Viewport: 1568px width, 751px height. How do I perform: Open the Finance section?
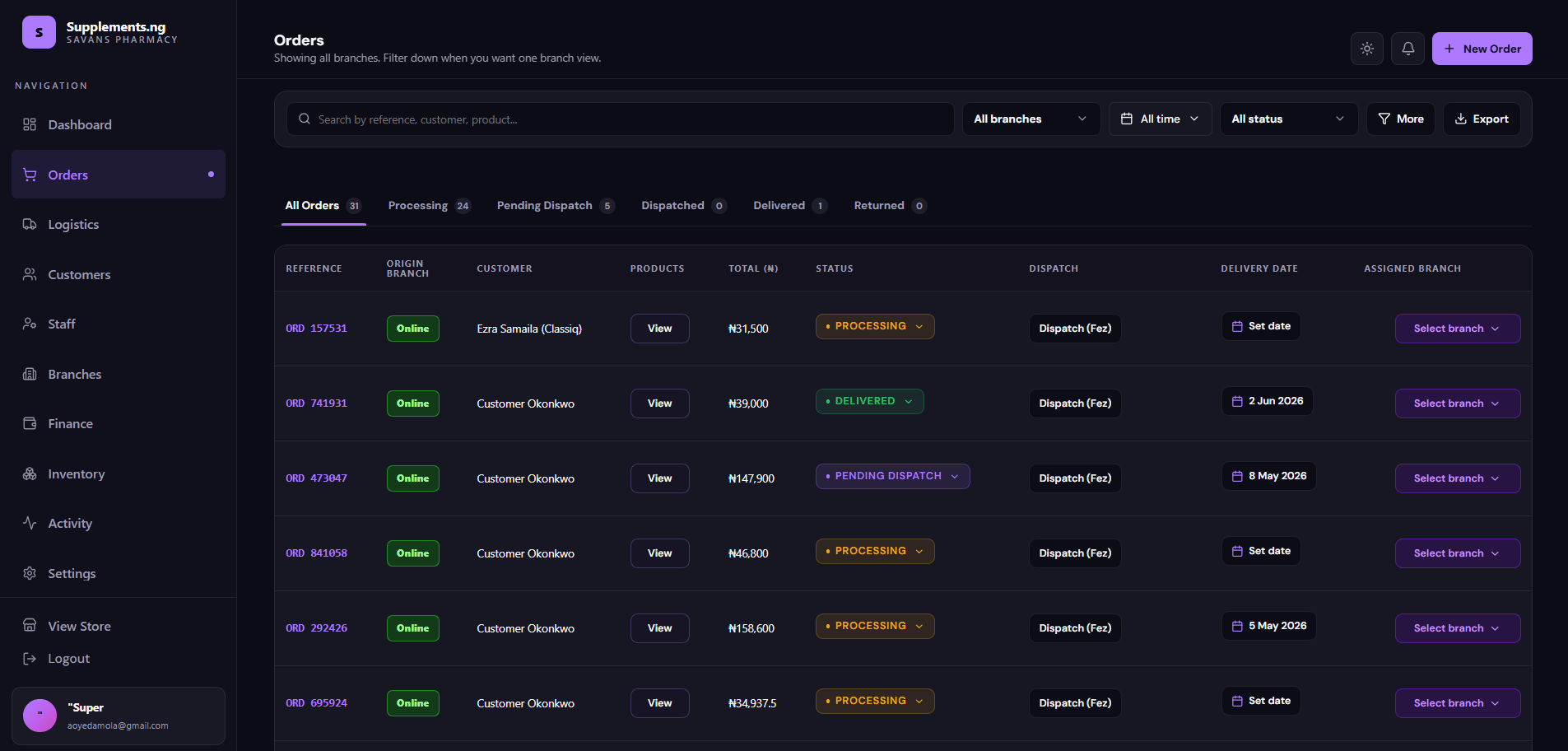tap(70, 423)
